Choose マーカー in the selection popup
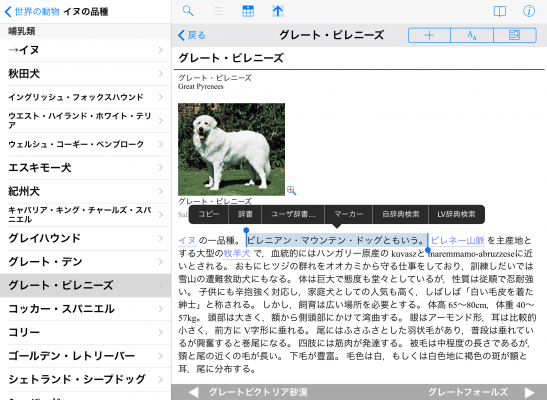 click(x=349, y=214)
